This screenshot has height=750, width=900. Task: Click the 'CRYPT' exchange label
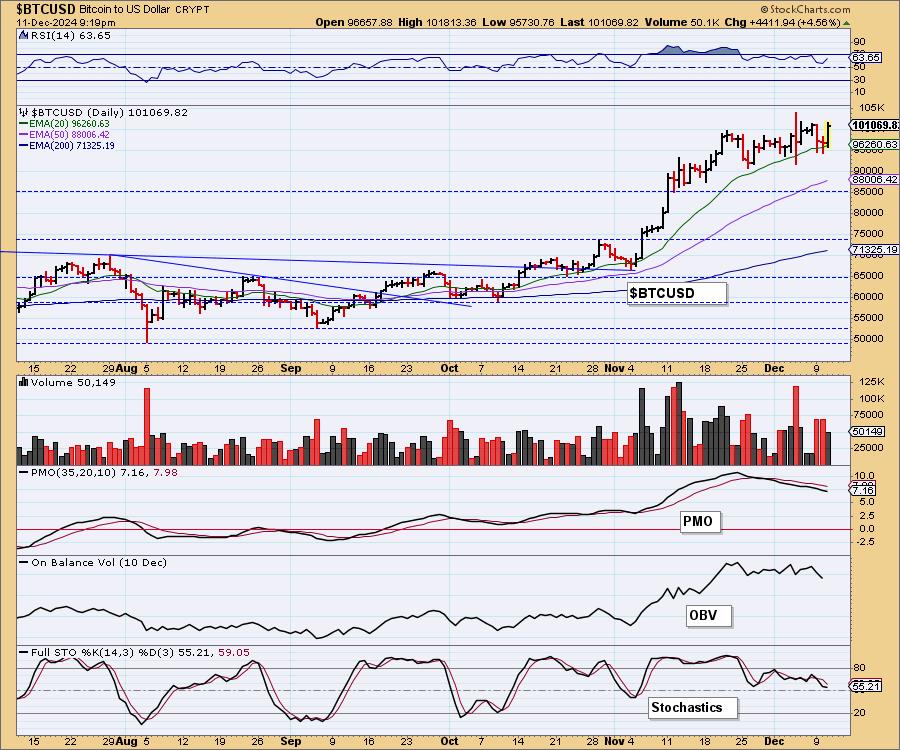point(193,10)
